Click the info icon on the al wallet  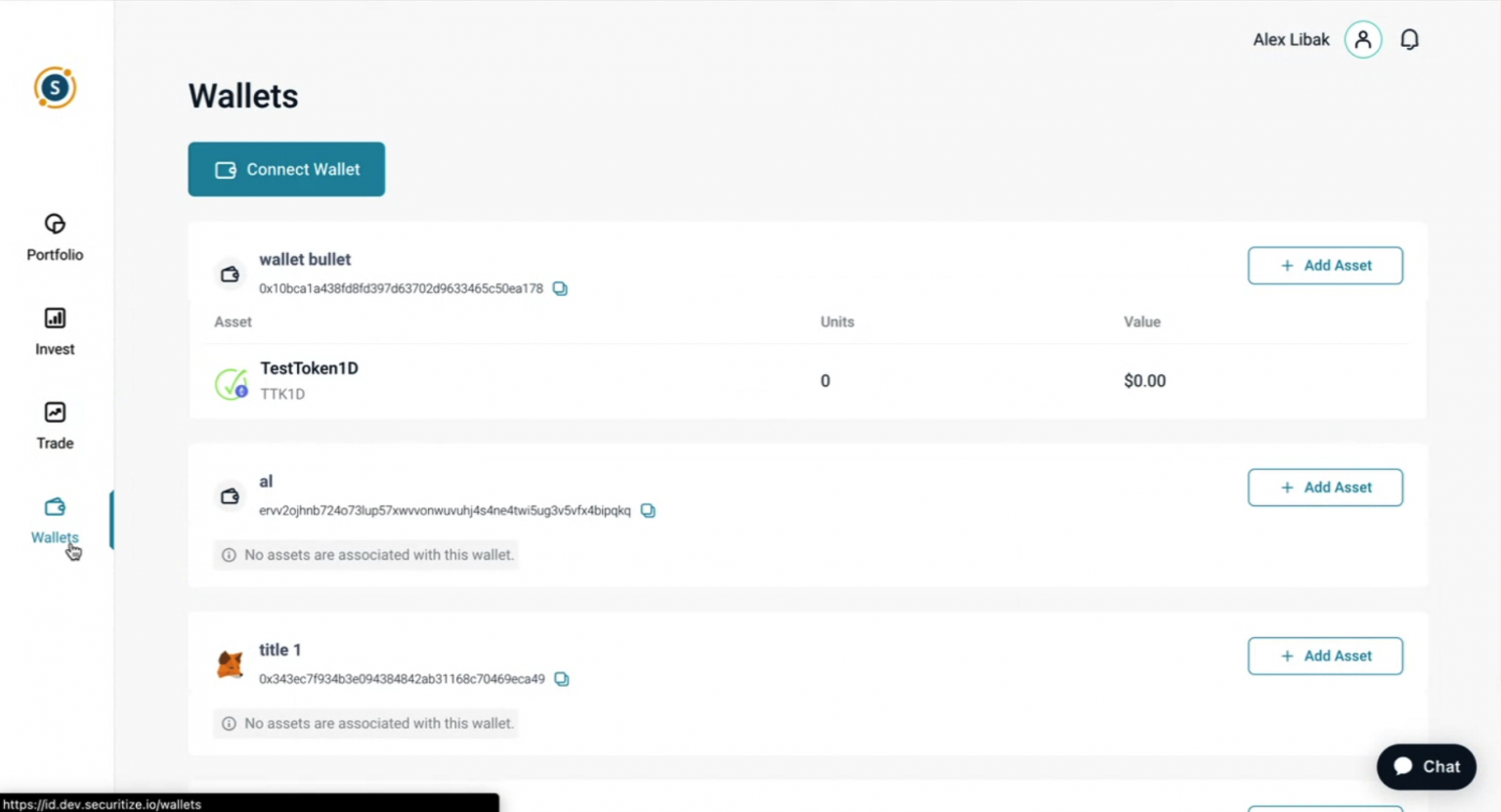point(228,554)
